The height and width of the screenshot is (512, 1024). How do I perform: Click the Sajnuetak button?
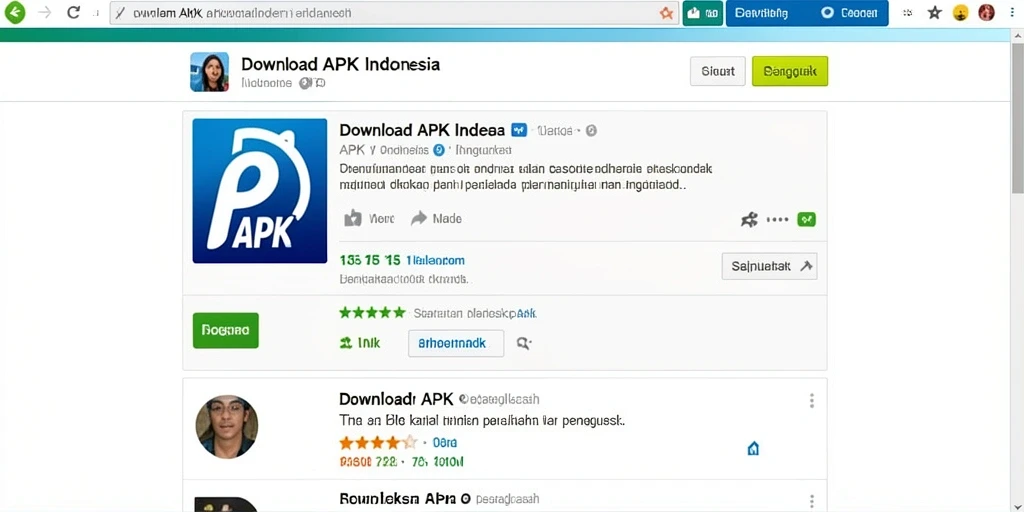point(769,266)
